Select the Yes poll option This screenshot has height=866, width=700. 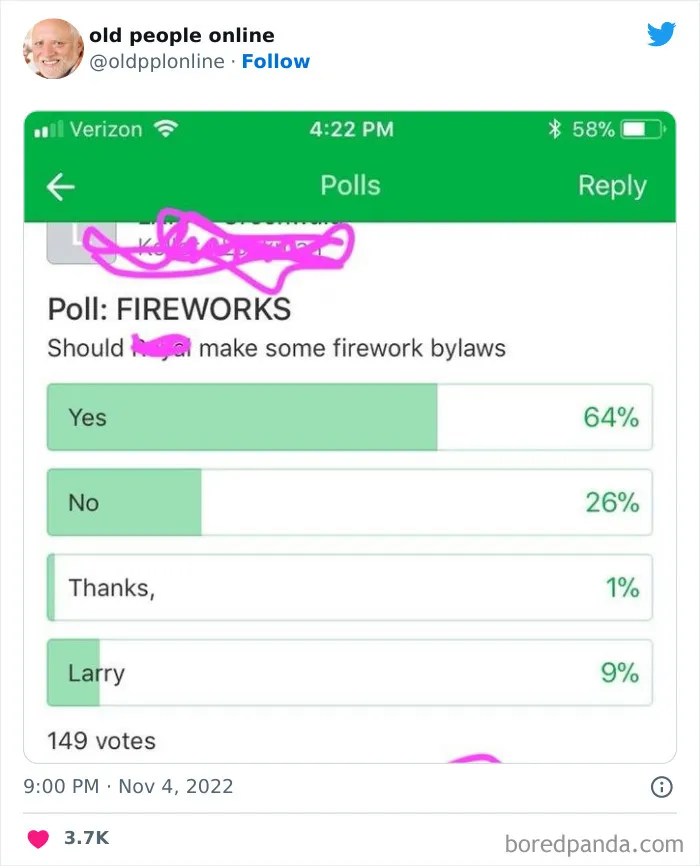pyautogui.click(x=350, y=417)
